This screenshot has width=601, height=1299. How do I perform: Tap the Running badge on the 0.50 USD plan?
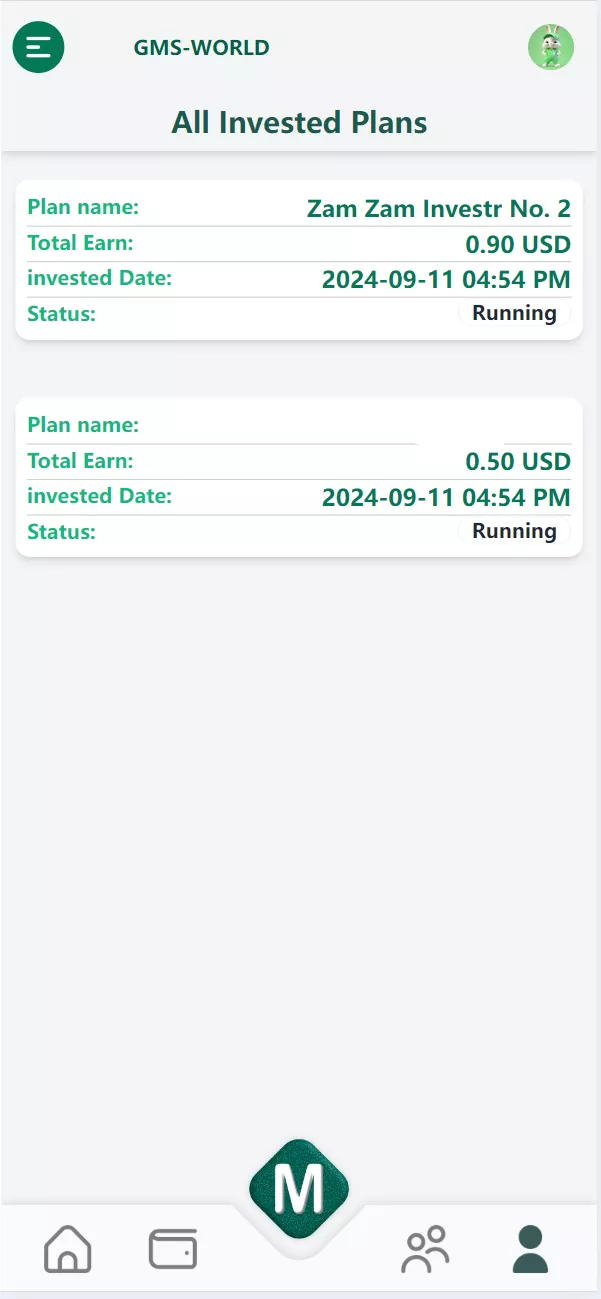[514, 531]
